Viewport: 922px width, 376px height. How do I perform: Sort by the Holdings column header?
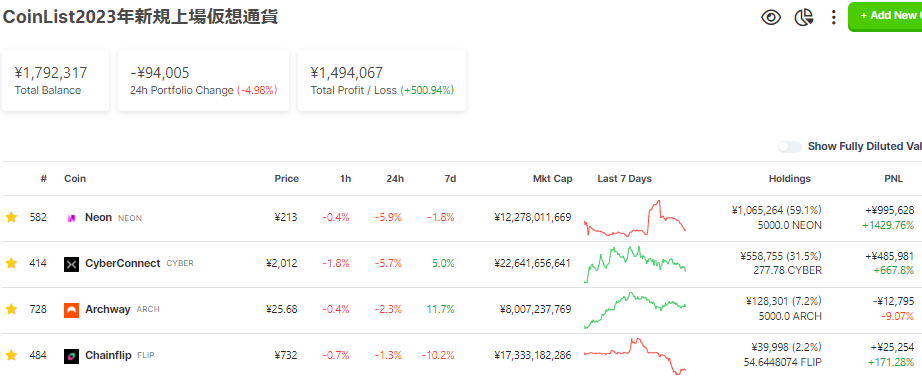[x=790, y=178]
